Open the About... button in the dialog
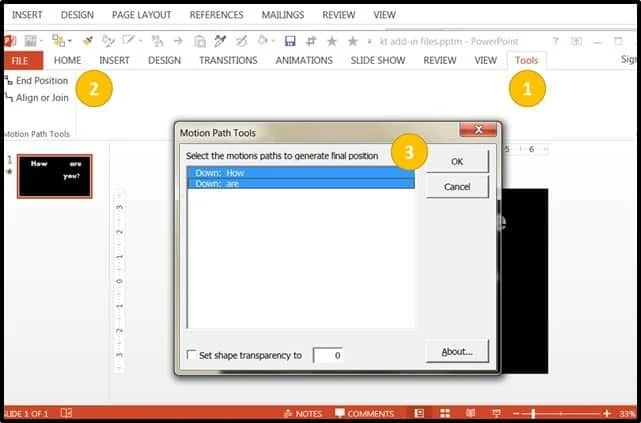Image resolution: width=641 pixels, height=423 pixels. click(x=457, y=351)
